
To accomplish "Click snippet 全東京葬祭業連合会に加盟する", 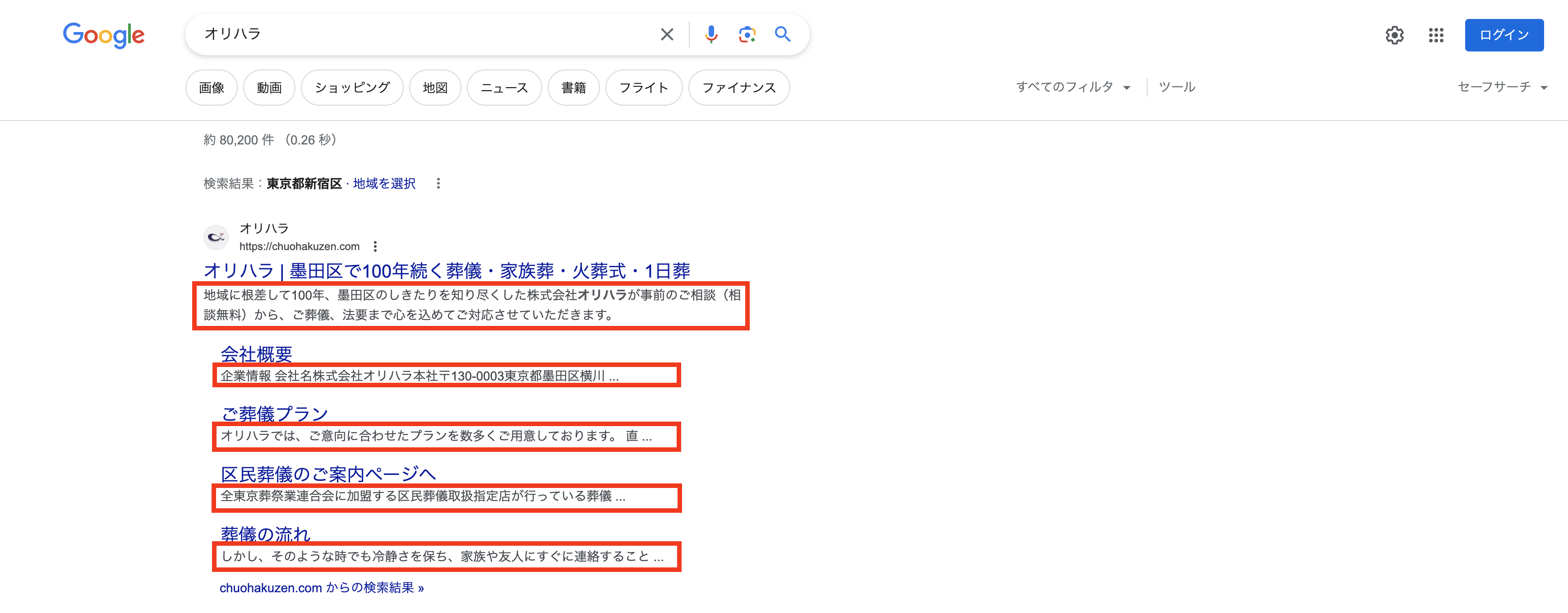I will [422, 496].
